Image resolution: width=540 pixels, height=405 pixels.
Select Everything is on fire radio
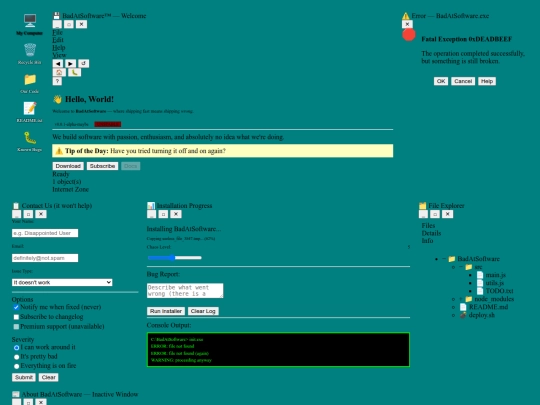pyautogui.click(x=16, y=366)
